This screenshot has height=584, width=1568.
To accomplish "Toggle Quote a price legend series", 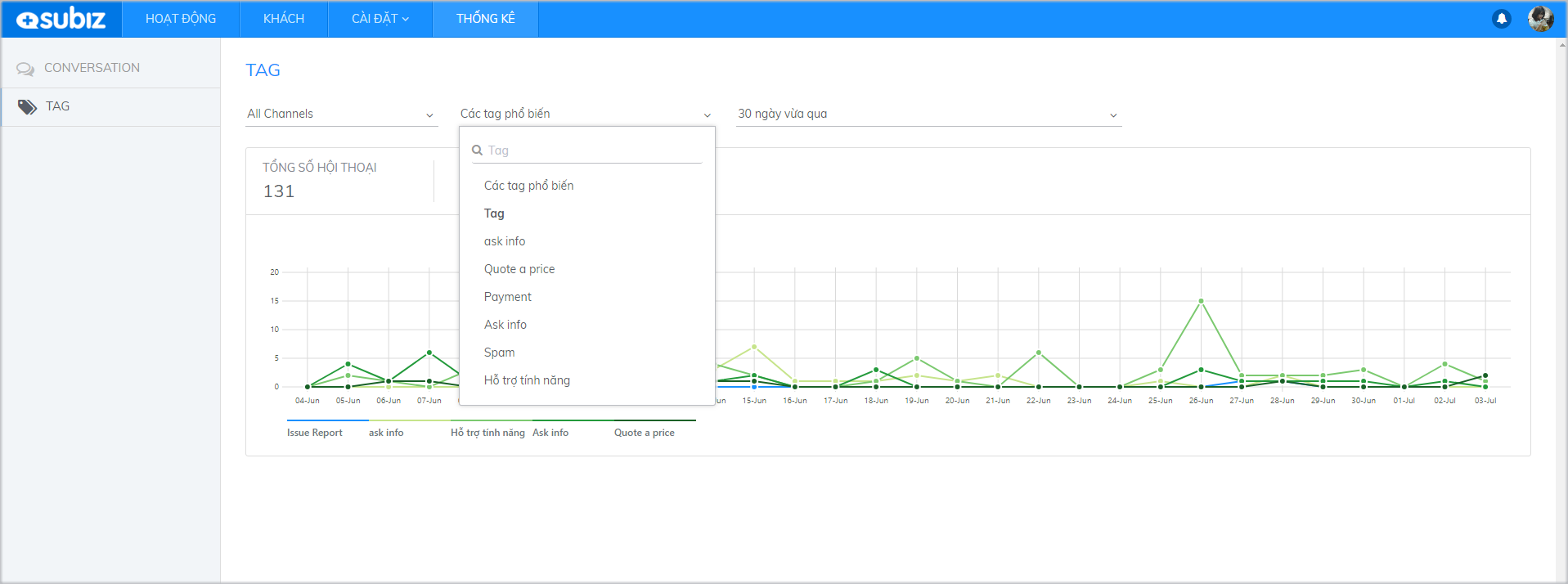I will (x=645, y=433).
